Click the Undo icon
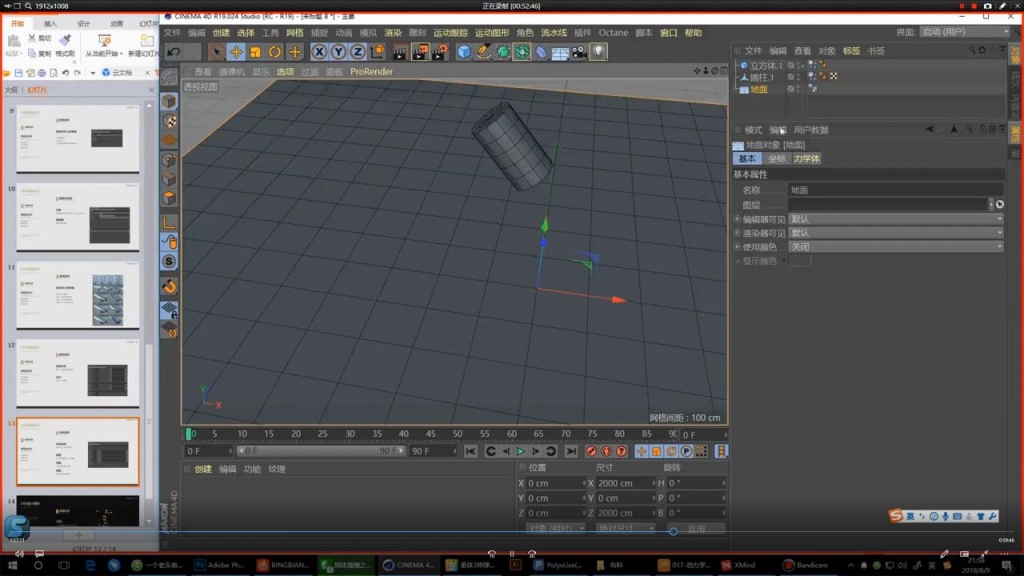The height and width of the screenshot is (576, 1024). (172, 51)
